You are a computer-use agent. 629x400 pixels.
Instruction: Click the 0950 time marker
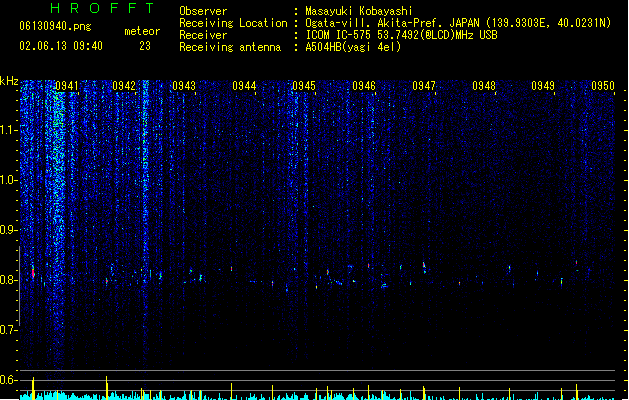(603, 86)
